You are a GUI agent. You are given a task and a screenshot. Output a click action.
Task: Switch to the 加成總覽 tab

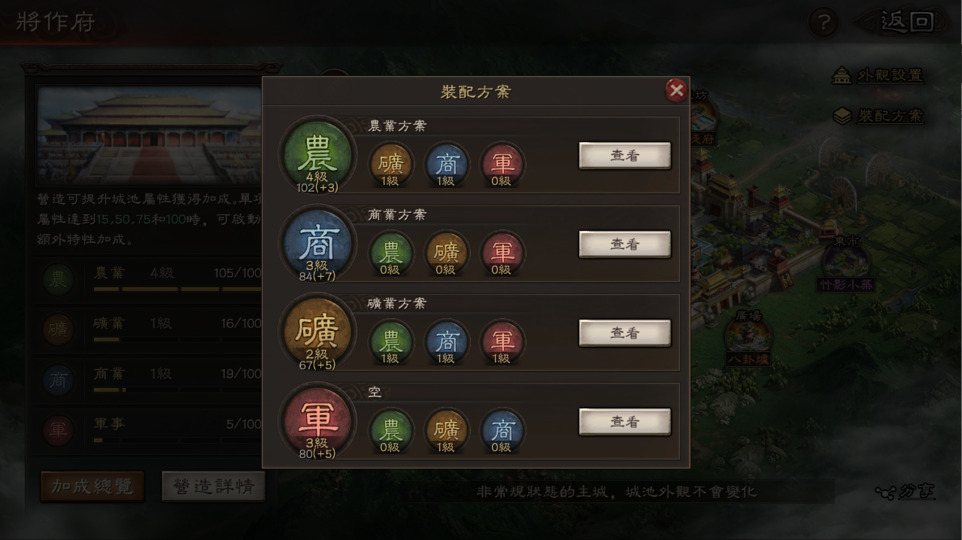tap(92, 487)
